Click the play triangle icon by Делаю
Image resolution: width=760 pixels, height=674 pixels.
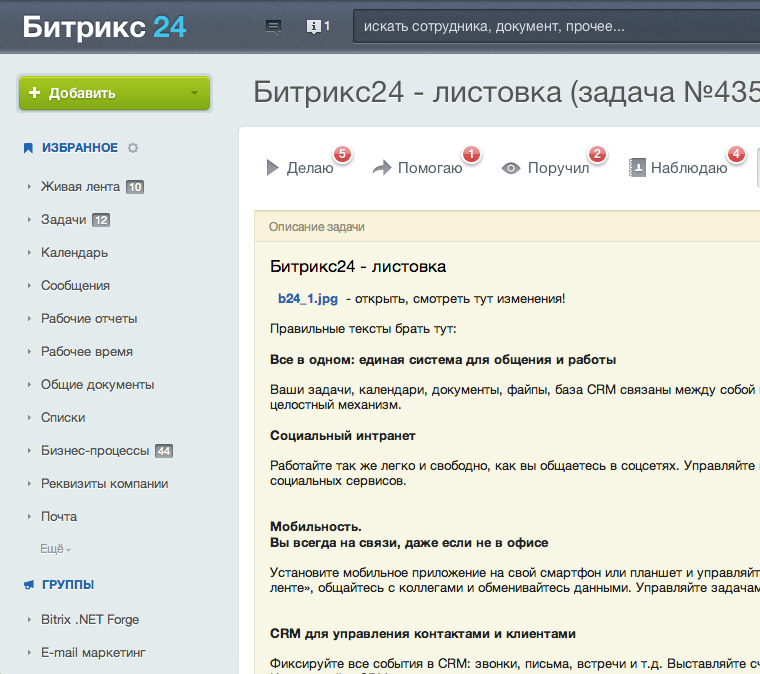(x=272, y=168)
